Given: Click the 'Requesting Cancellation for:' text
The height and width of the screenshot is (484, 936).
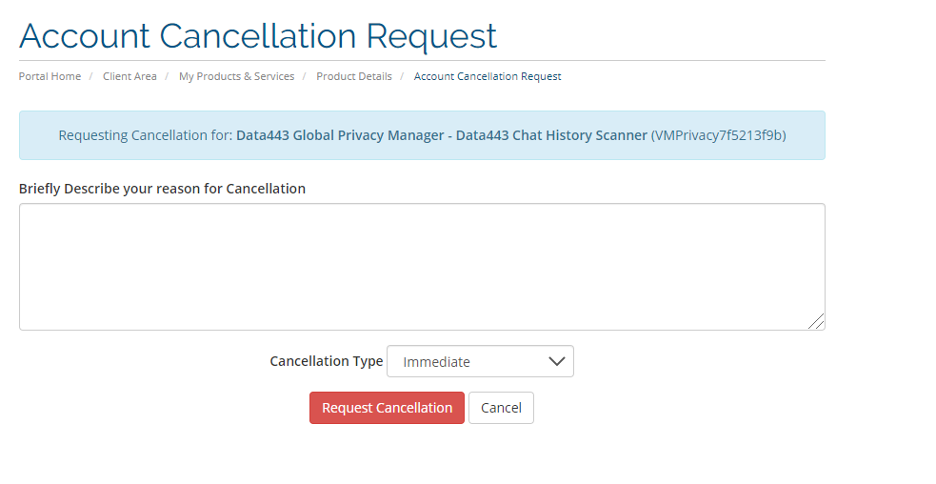Looking at the screenshot, I should coord(145,135).
